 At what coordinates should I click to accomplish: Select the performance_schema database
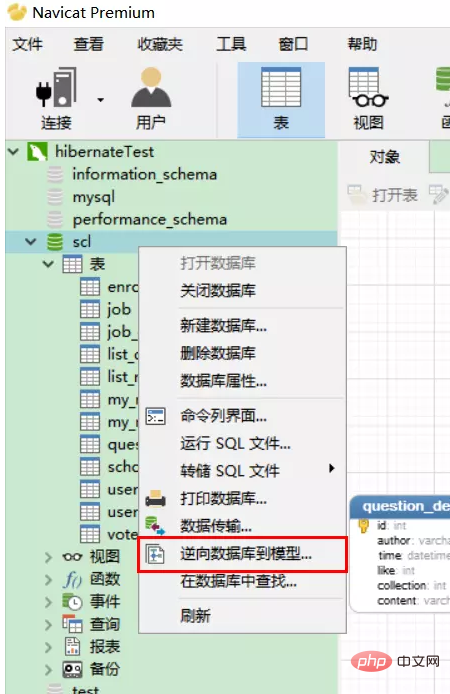point(150,220)
